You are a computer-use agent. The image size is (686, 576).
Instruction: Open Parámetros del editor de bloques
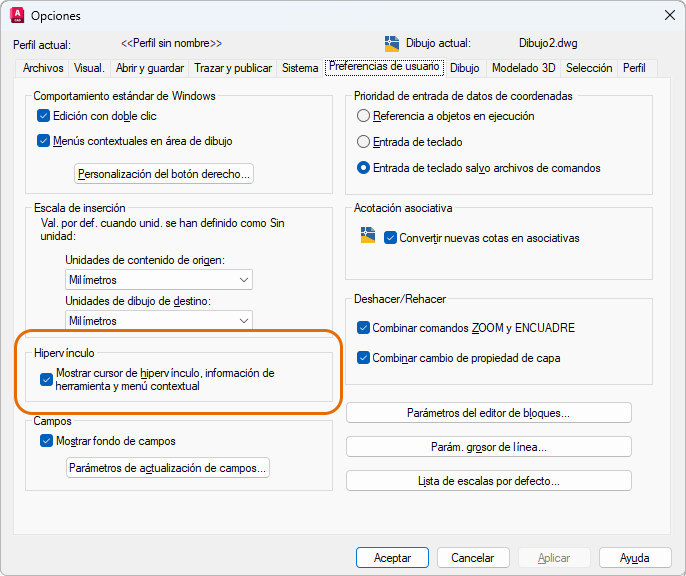pyautogui.click(x=489, y=413)
